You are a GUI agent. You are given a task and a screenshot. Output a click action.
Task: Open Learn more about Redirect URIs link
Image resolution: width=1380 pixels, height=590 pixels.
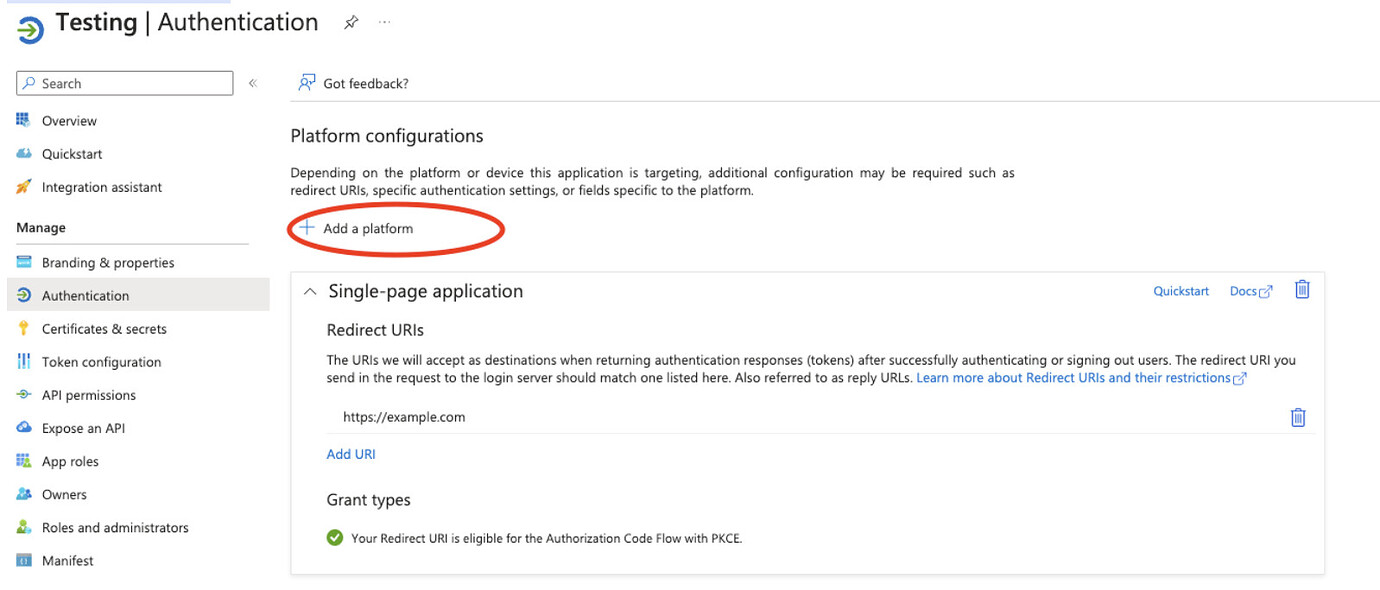pyautogui.click(x=1080, y=378)
